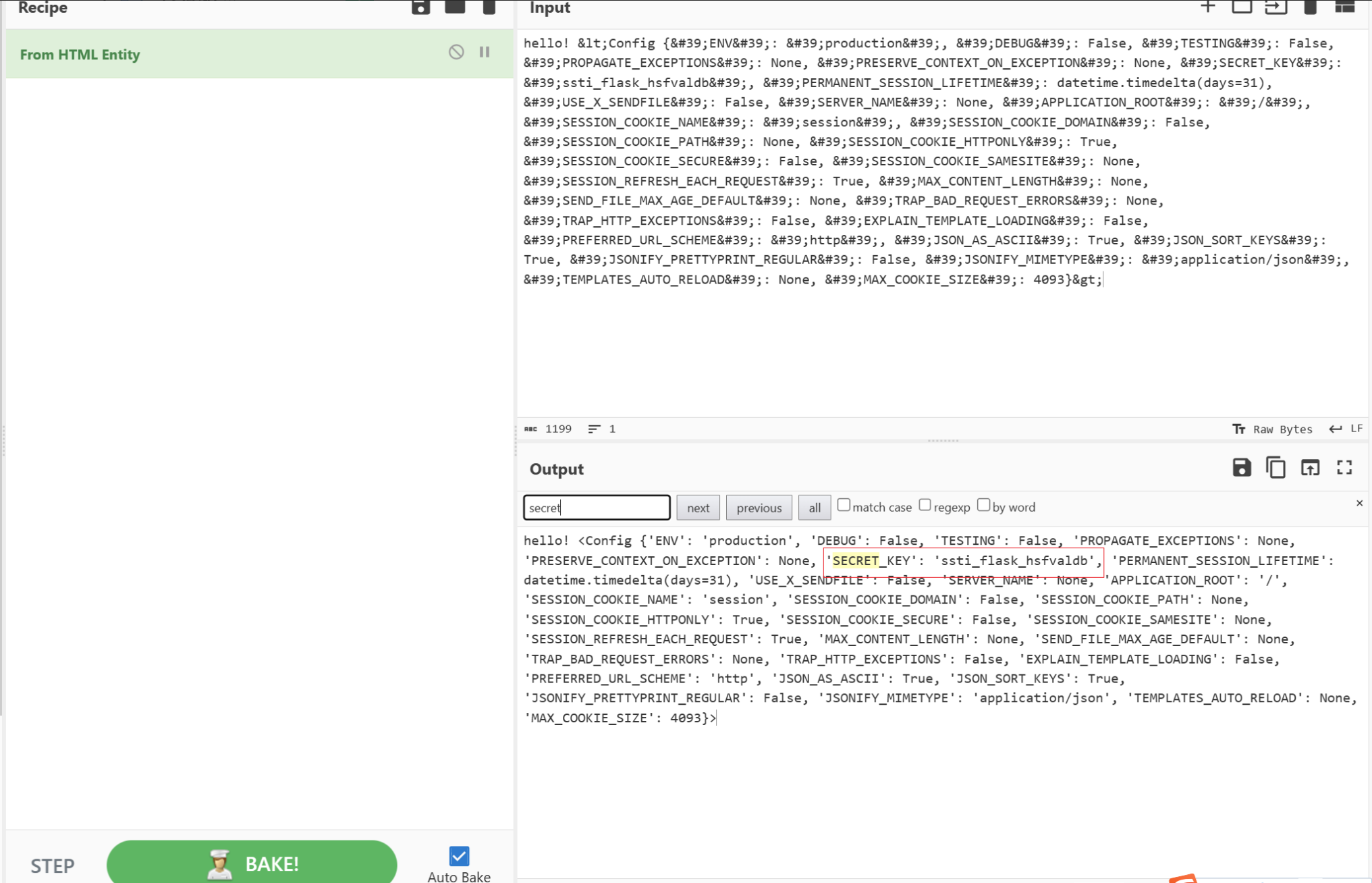The image size is (1372, 883).
Task: Disable the From HTML Entity operation
Action: (x=456, y=52)
